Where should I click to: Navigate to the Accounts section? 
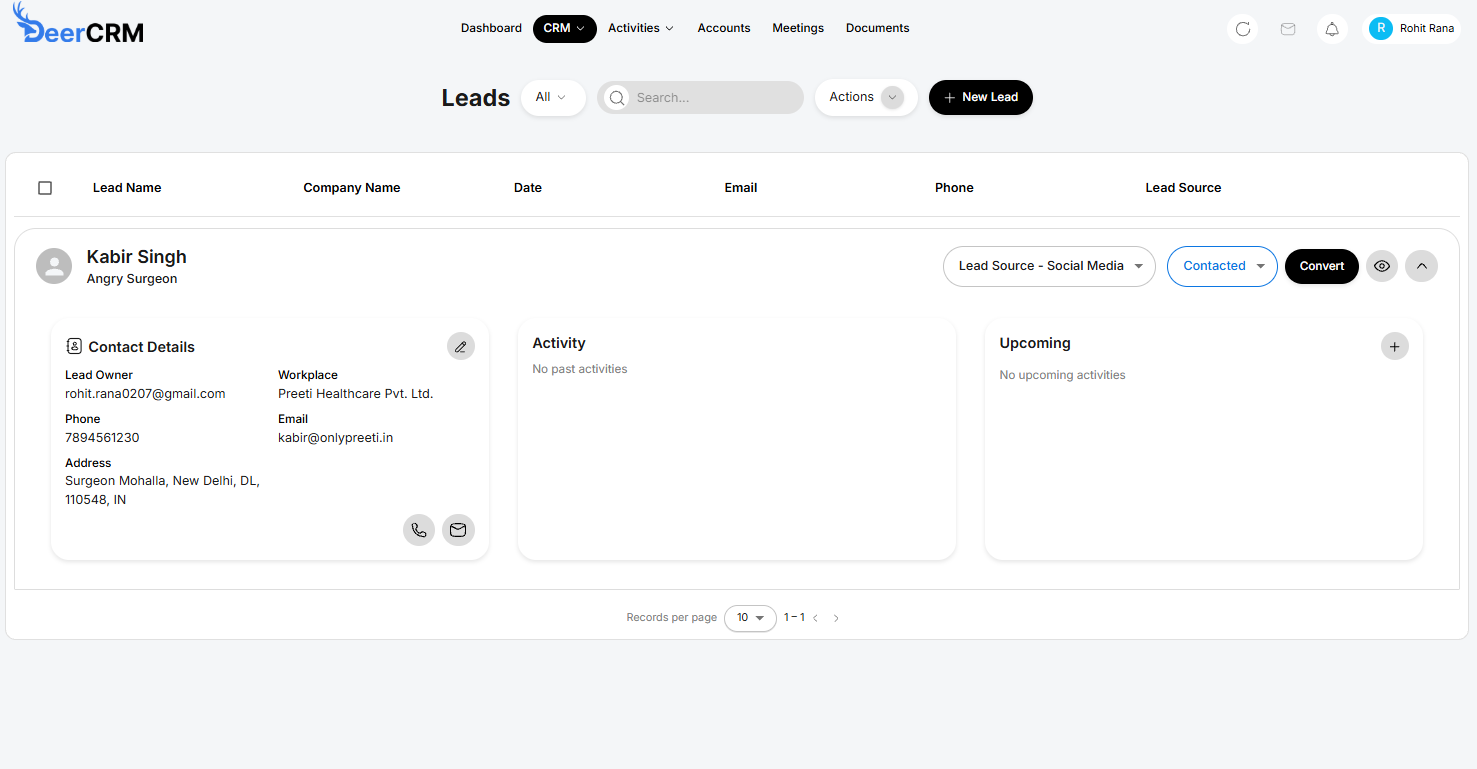(x=724, y=28)
